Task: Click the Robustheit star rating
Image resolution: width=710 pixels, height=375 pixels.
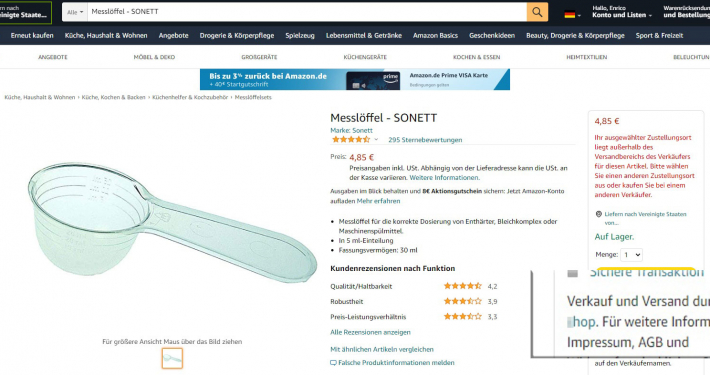Action: pos(462,301)
